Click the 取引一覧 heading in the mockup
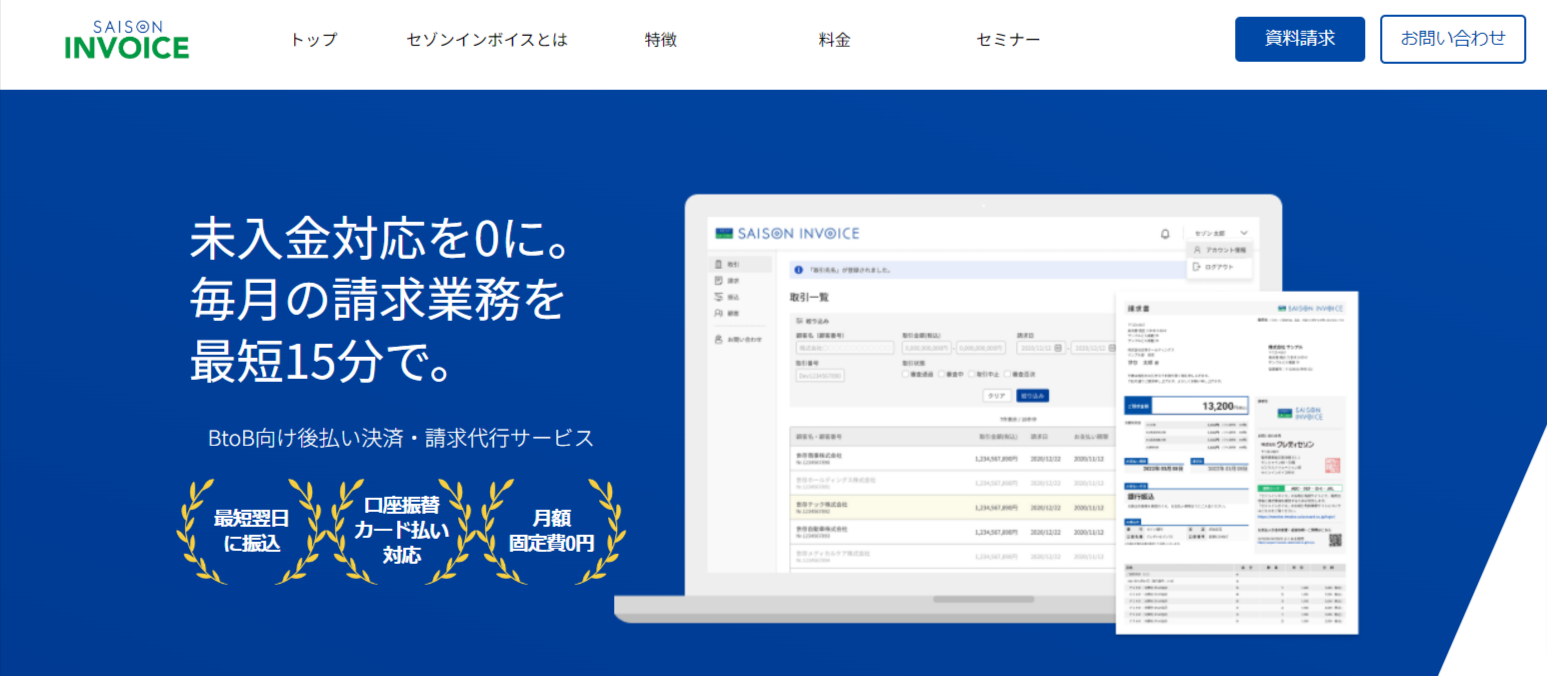Viewport: 1547px width, 676px height. coord(809,297)
